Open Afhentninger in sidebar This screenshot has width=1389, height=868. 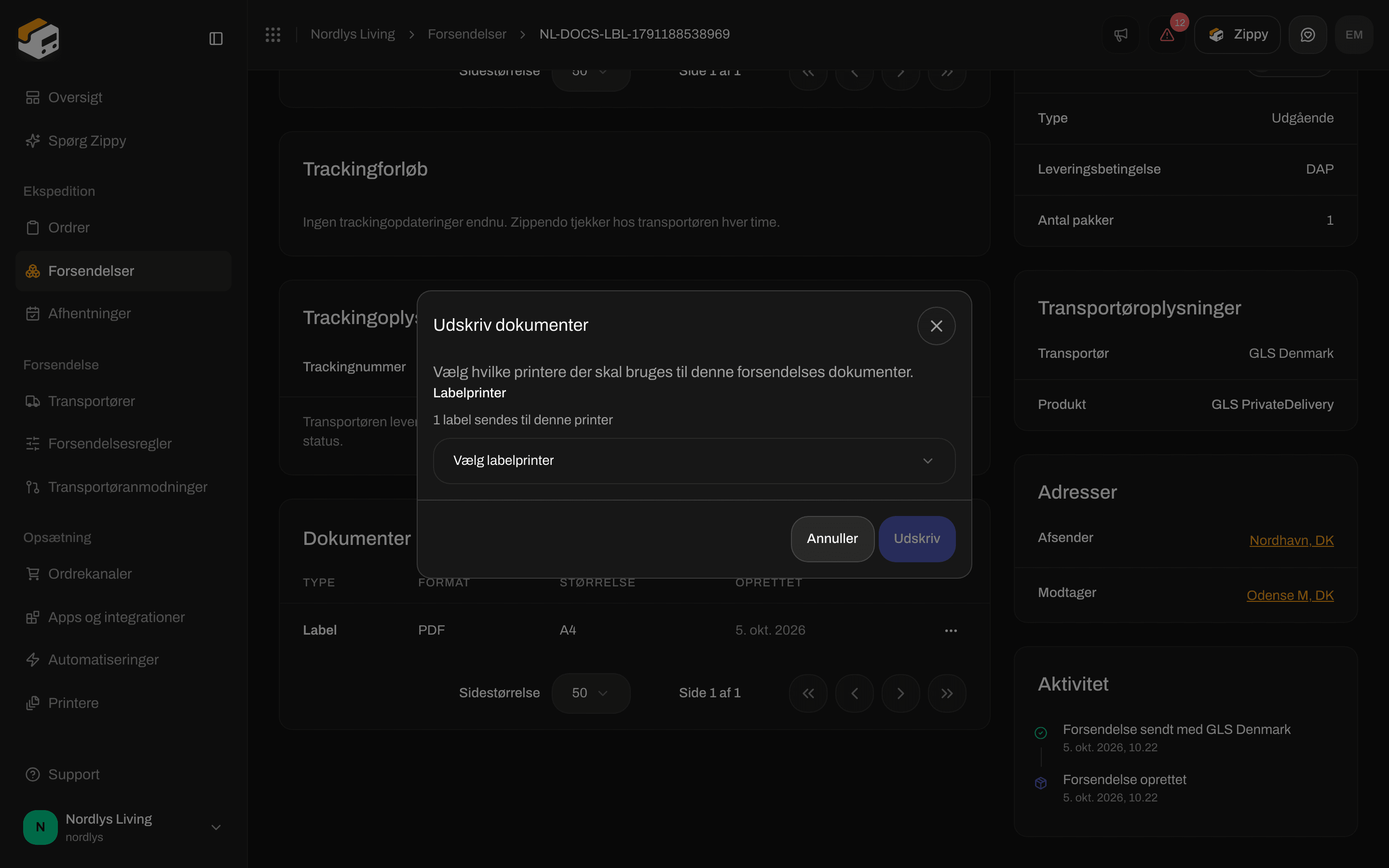tap(123, 313)
